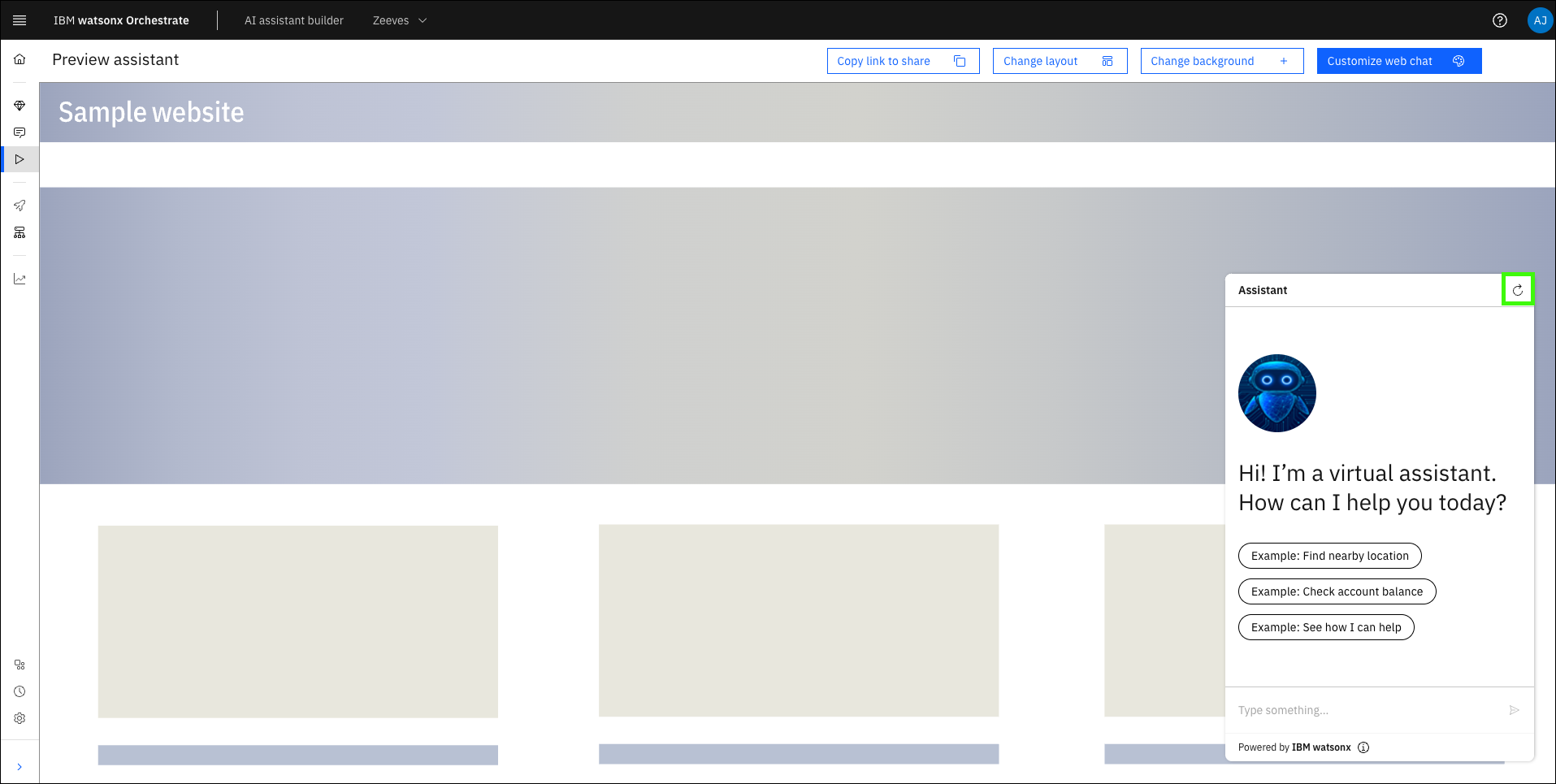Image resolution: width=1556 pixels, height=784 pixels.
Task: Open the chat bubble icon in the sidebar
Action: point(20,132)
